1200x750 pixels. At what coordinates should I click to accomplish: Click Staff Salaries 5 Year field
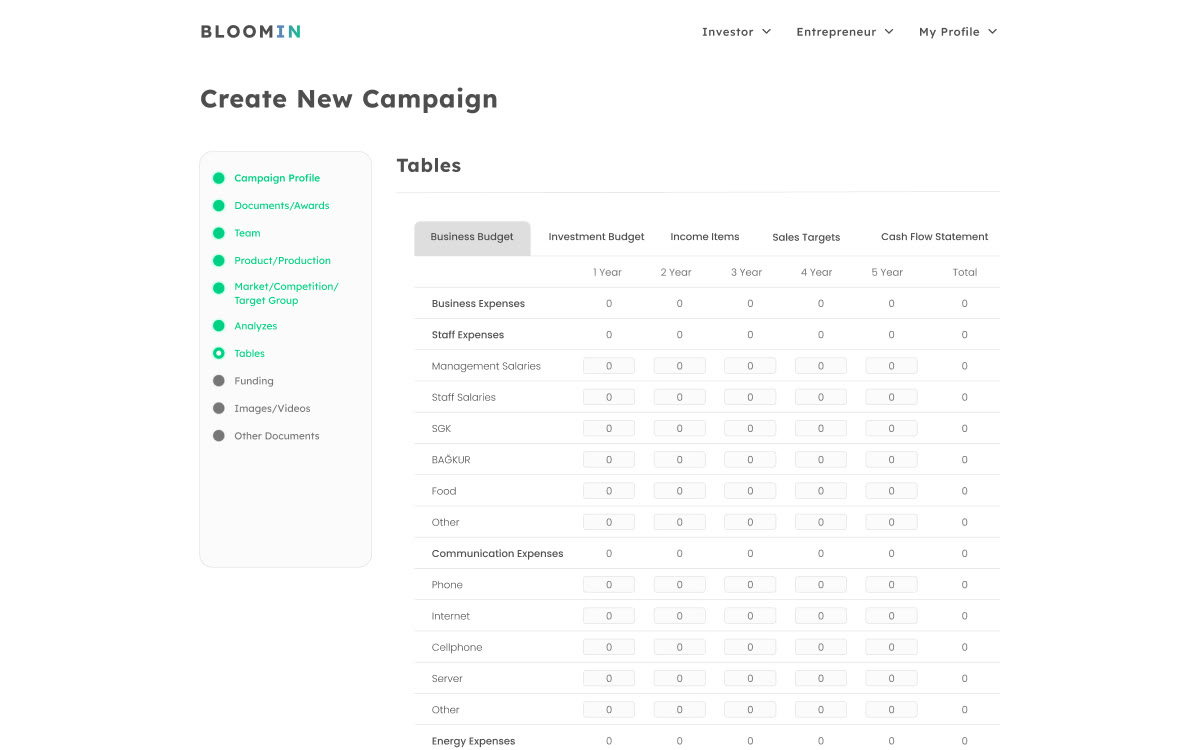coord(892,397)
